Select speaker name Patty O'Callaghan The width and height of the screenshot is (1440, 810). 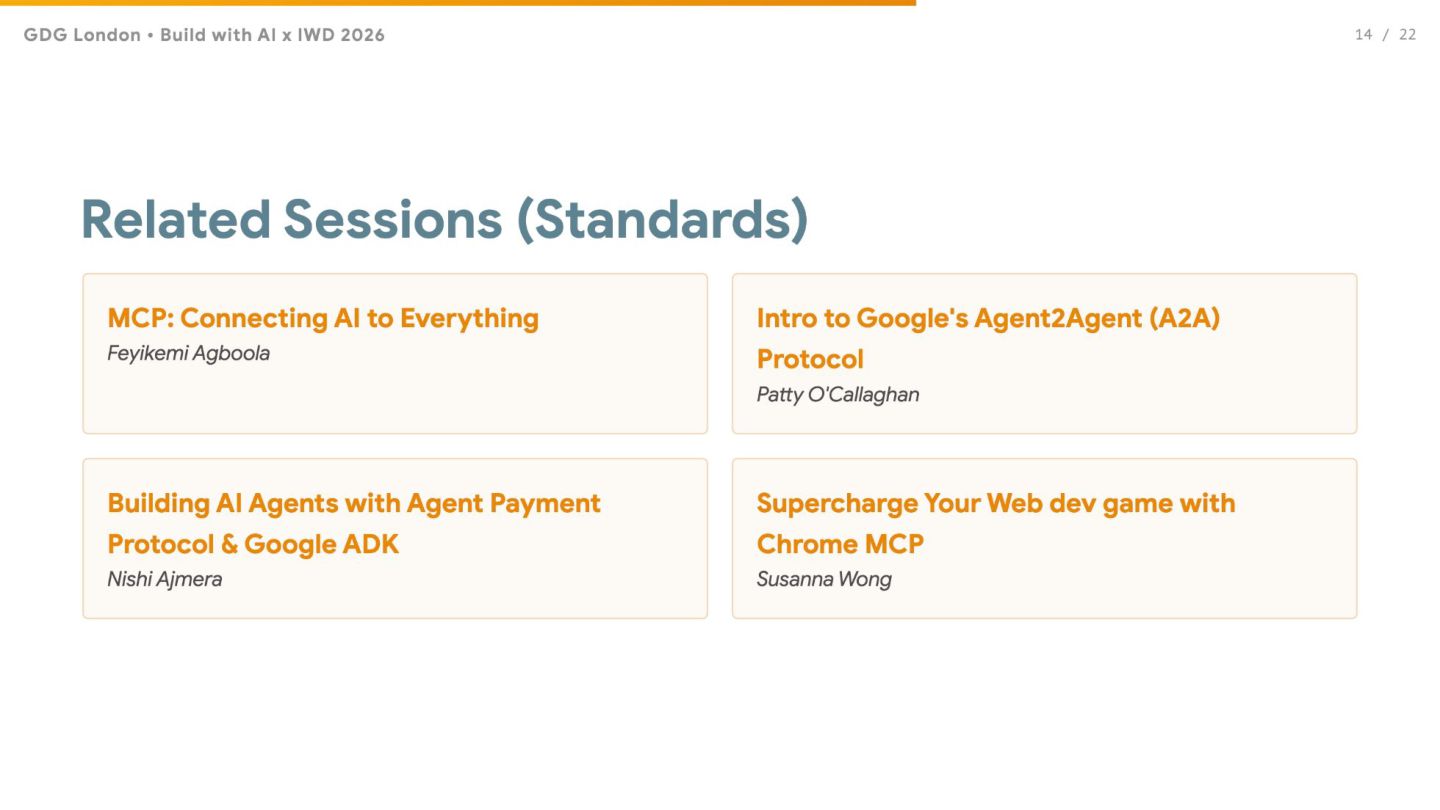click(x=837, y=394)
